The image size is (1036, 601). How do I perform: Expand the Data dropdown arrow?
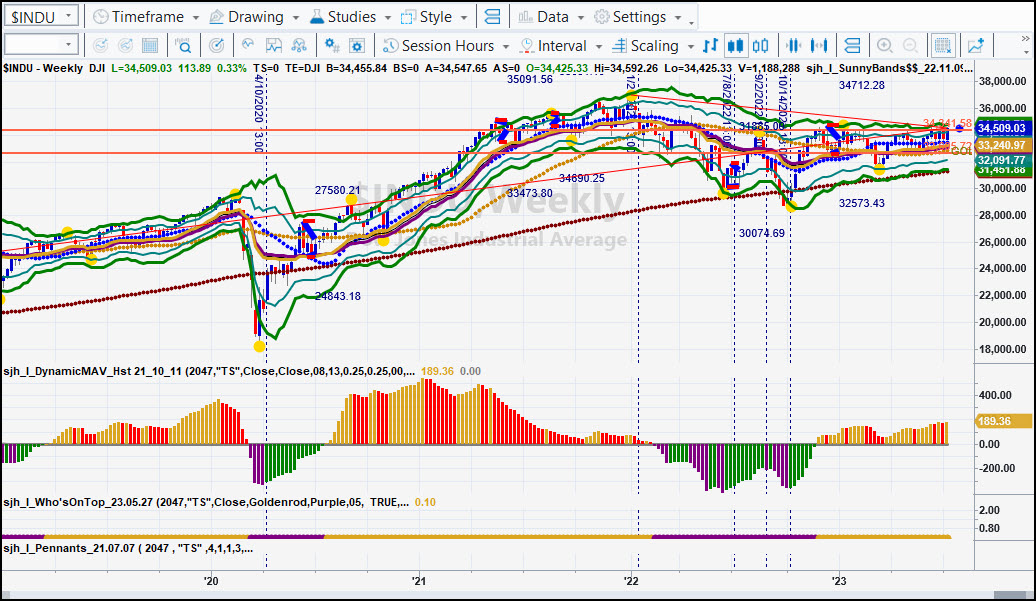pos(581,17)
